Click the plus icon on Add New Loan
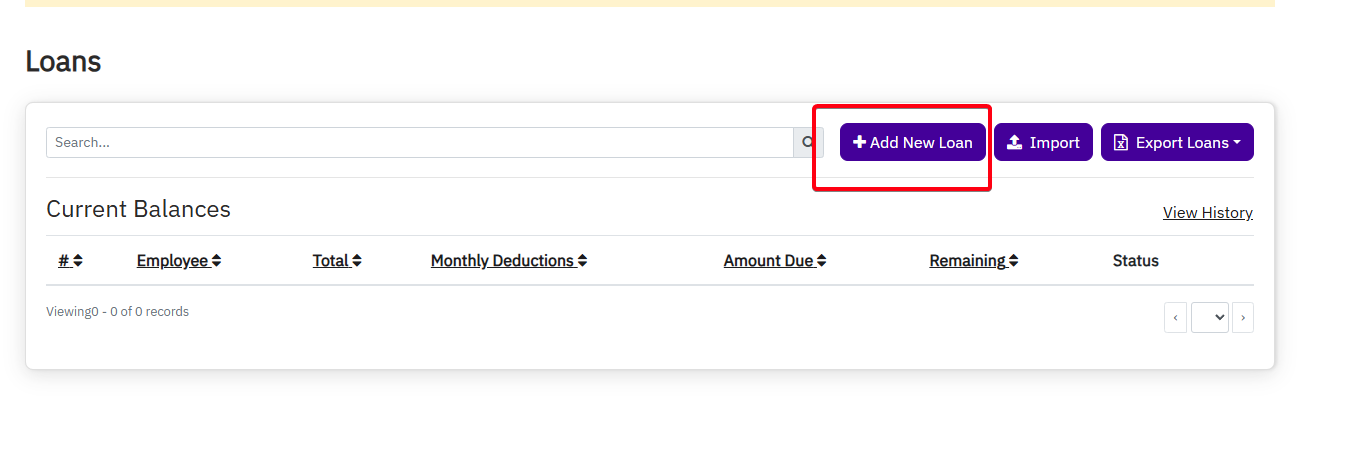This screenshot has height=465, width=1364. click(859, 143)
